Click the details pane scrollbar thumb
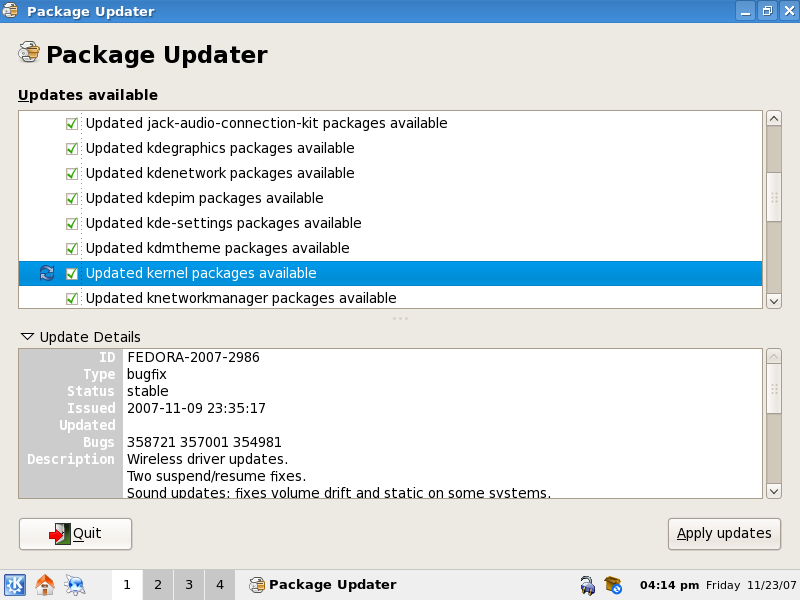The image size is (800, 600). (x=774, y=389)
